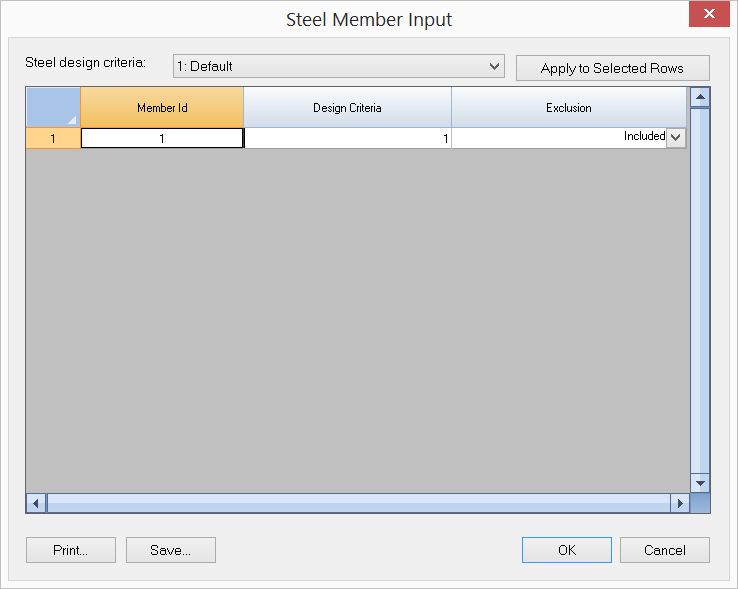Select the Member Id column header
738x589 pixels.
point(162,108)
